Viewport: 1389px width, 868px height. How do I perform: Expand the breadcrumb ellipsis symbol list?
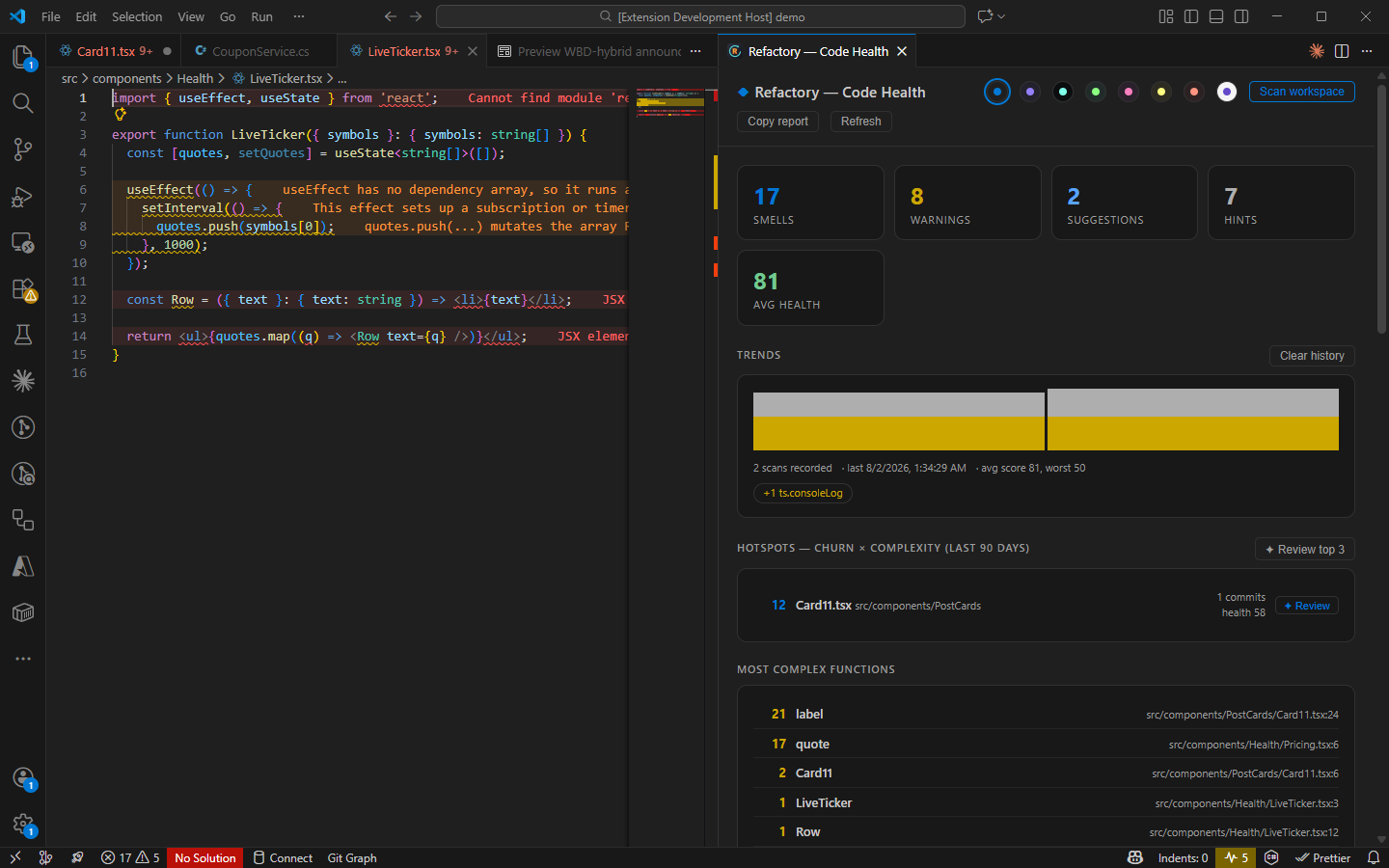342,78
